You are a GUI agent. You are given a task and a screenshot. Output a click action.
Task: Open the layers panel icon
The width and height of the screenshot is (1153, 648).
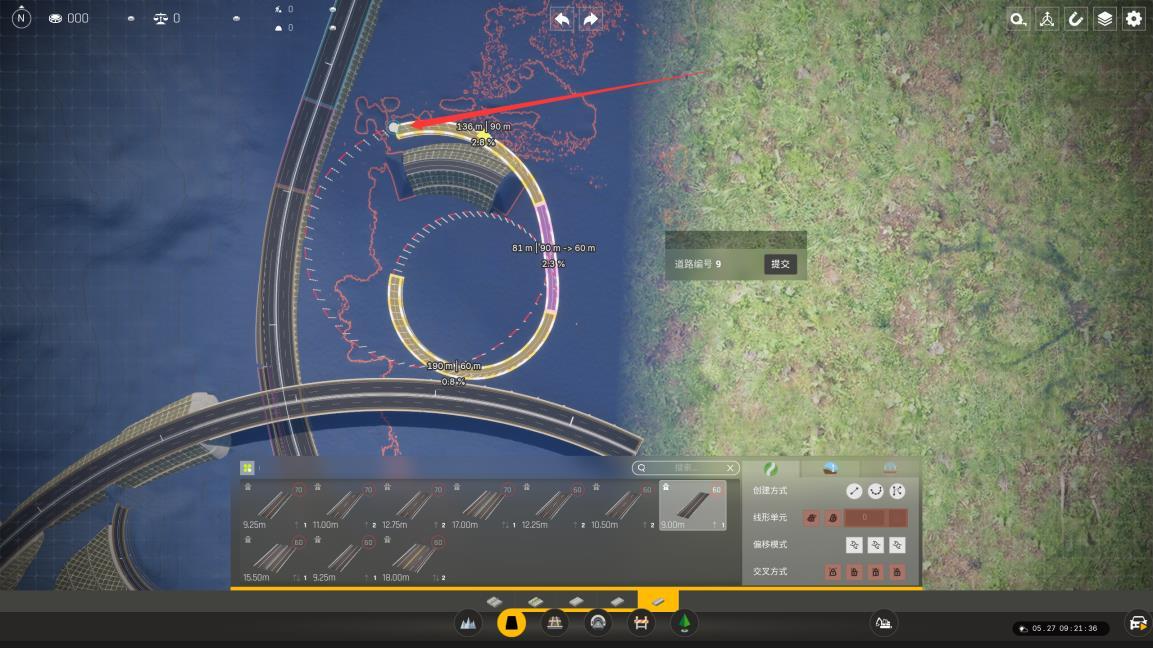tap(1104, 20)
